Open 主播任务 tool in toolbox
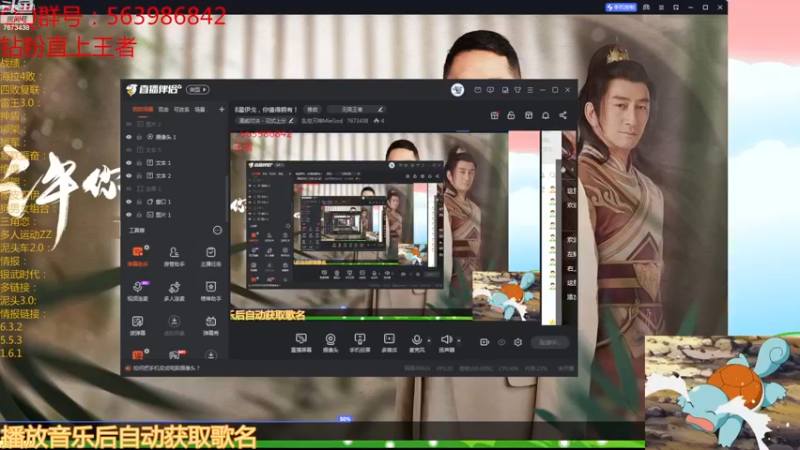Viewport: 800px width, 450px height. point(211,256)
